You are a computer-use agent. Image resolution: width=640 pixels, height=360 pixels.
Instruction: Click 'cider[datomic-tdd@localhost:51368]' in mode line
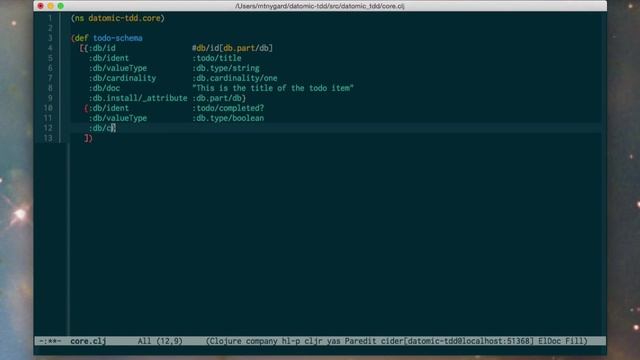(457, 341)
